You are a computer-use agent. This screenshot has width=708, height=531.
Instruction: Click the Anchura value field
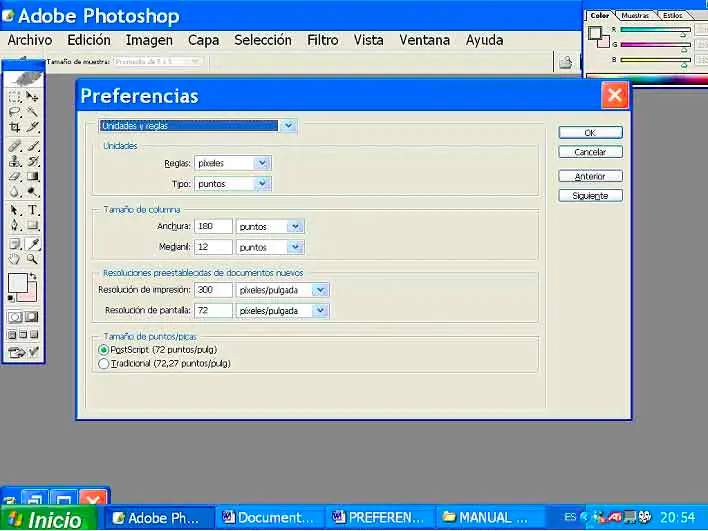(x=213, y=226)
